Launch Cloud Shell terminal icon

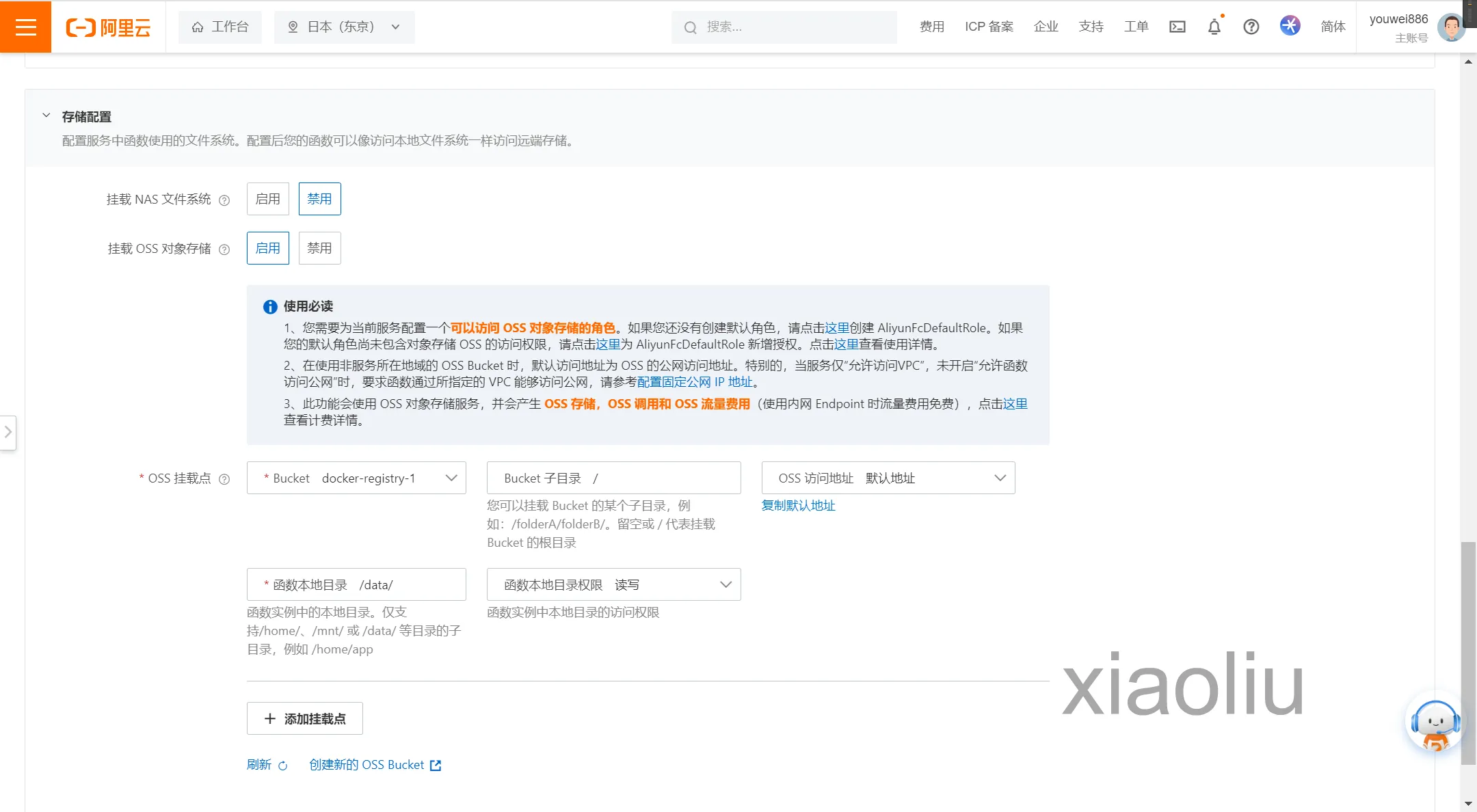pyautogui.click(x=1177, y=27)
